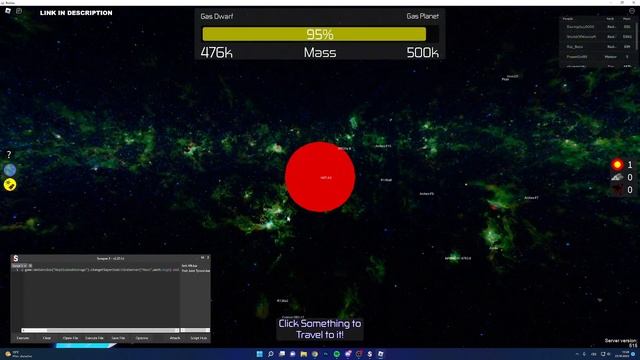This screenshot has width=640, height=360.
Task: Expand the system tray hidden icons chevron
Action: coord(577,354)
